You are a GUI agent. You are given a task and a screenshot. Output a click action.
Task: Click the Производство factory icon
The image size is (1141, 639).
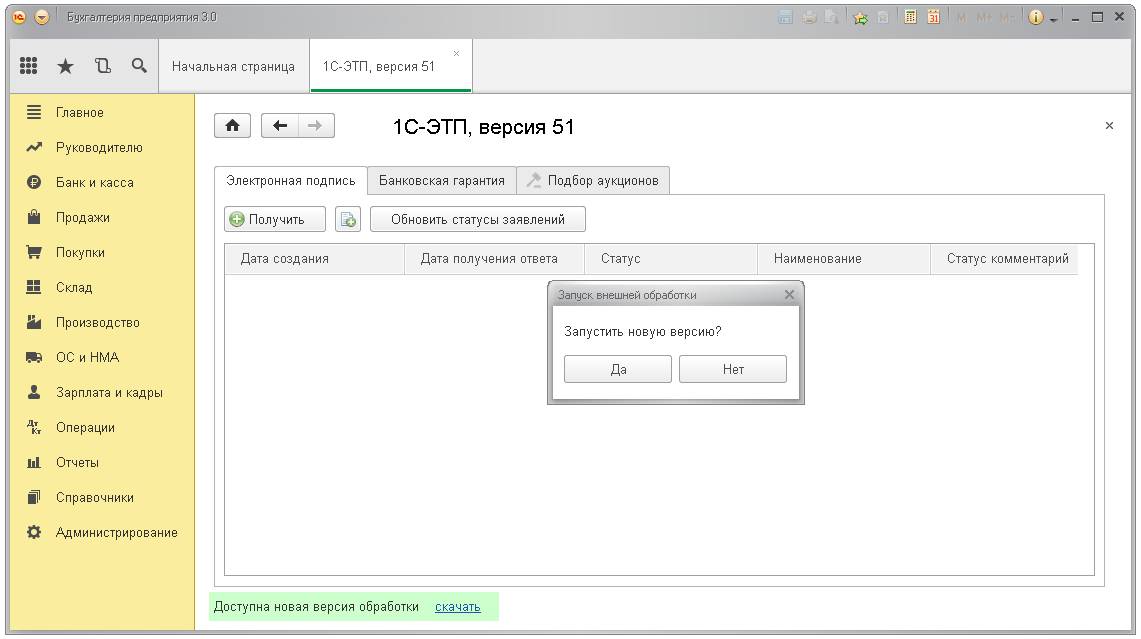coord(33,322)
